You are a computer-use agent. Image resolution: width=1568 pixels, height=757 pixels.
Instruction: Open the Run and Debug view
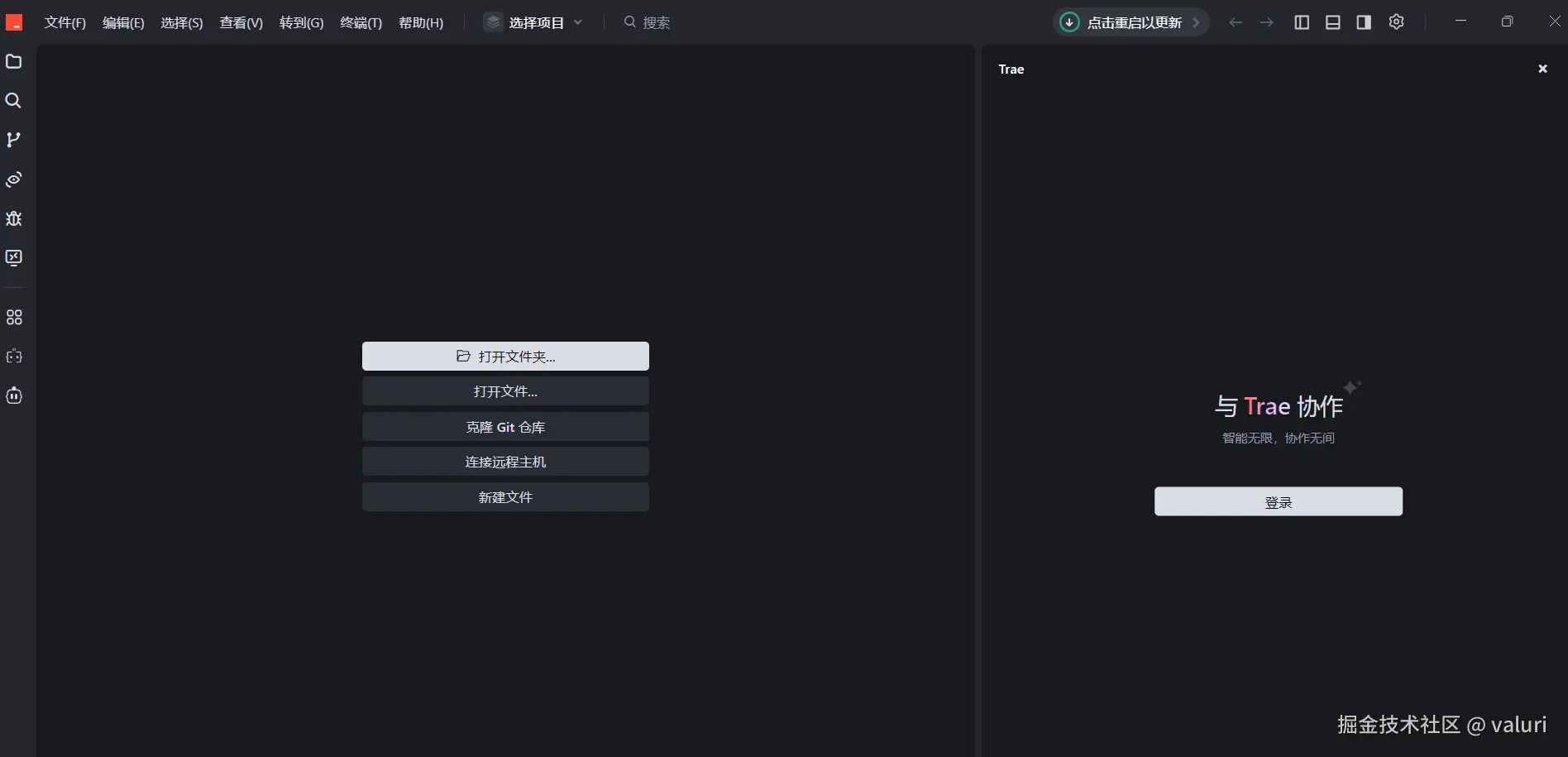point(13,218)
